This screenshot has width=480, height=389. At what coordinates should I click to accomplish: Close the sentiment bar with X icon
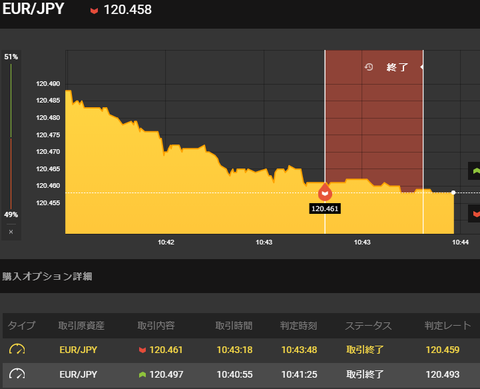[x=11, y=232]
